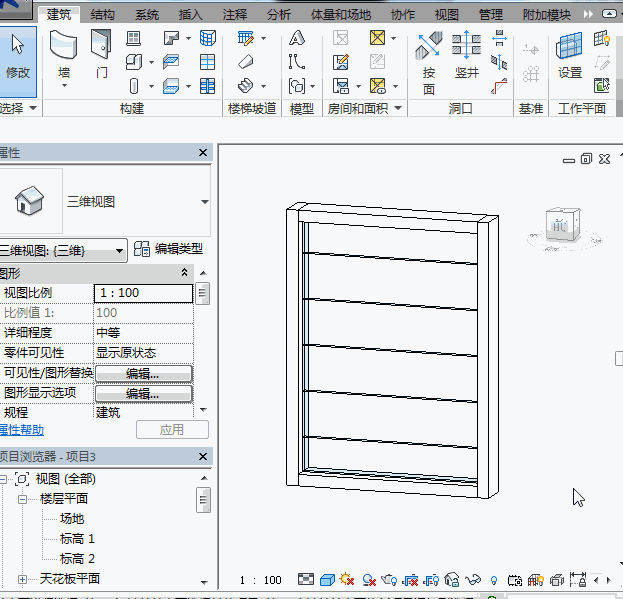Open the 标高 1 floor plan
623x599 pixels.
click(77, 539)
